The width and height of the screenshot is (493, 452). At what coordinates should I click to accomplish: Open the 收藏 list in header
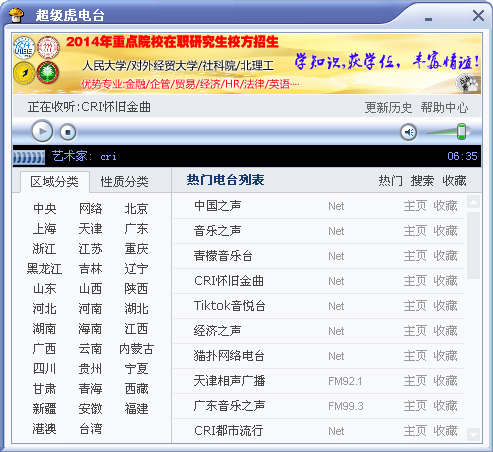(454, 181)
